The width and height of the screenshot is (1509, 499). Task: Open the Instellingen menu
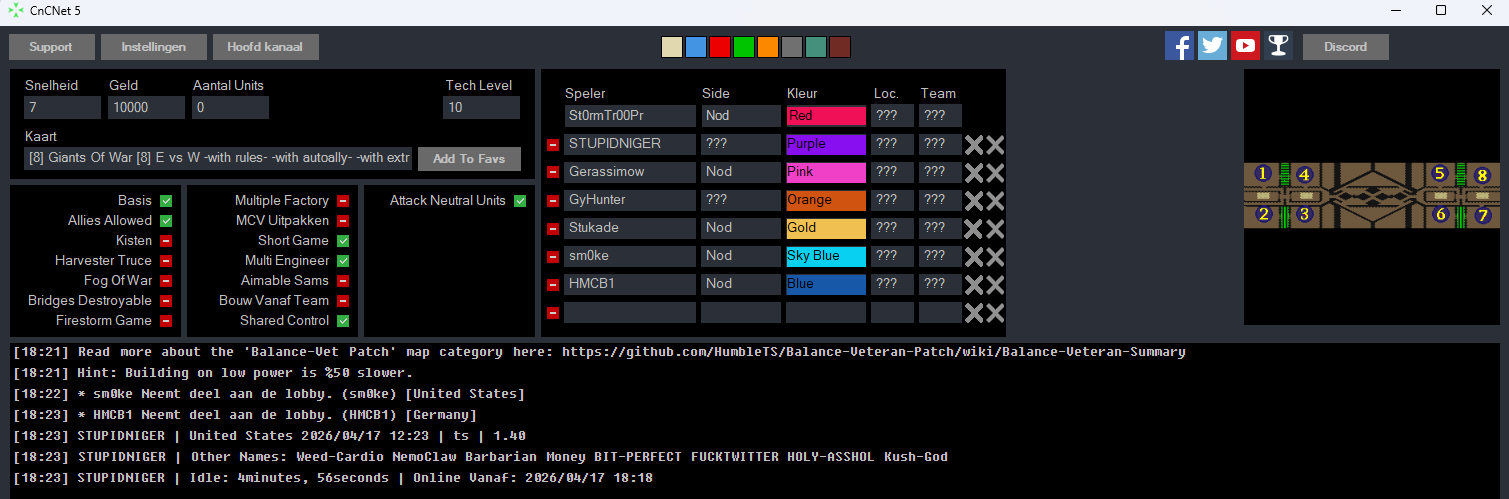tap(154, 47)
